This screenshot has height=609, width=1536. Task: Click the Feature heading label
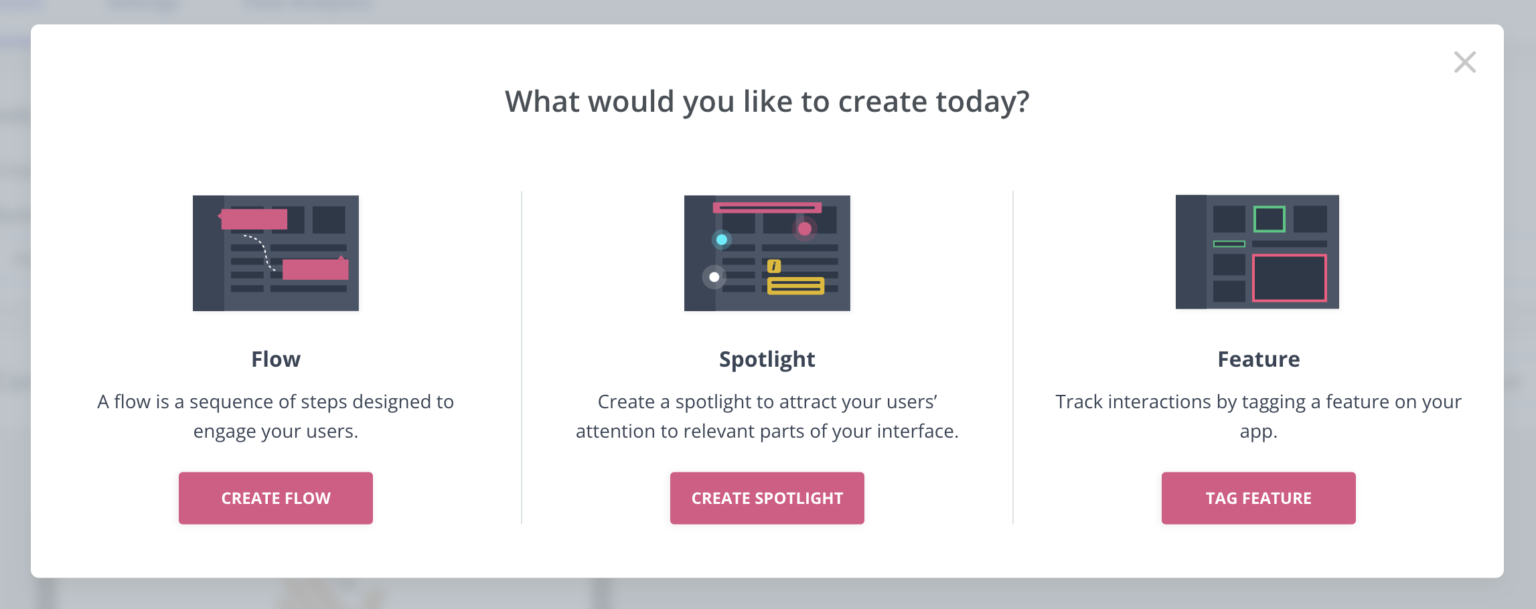[x=1258, y=358]
